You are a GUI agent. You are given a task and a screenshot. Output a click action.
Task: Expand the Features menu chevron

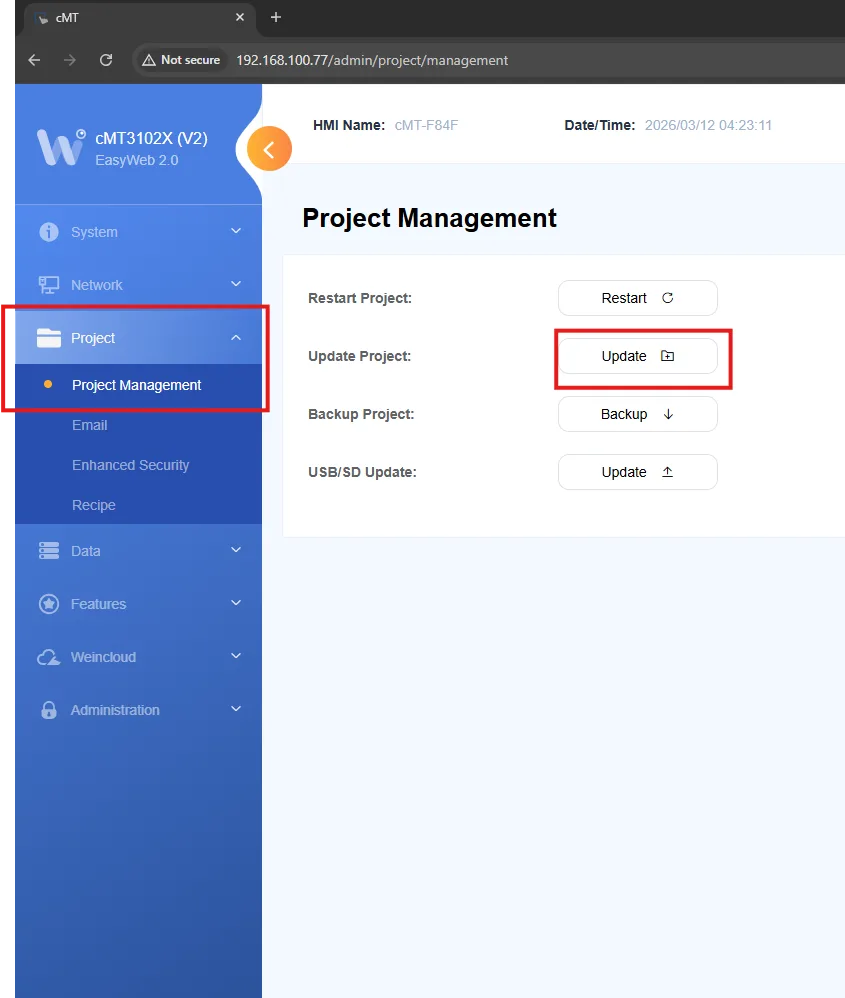pos(236,602)
